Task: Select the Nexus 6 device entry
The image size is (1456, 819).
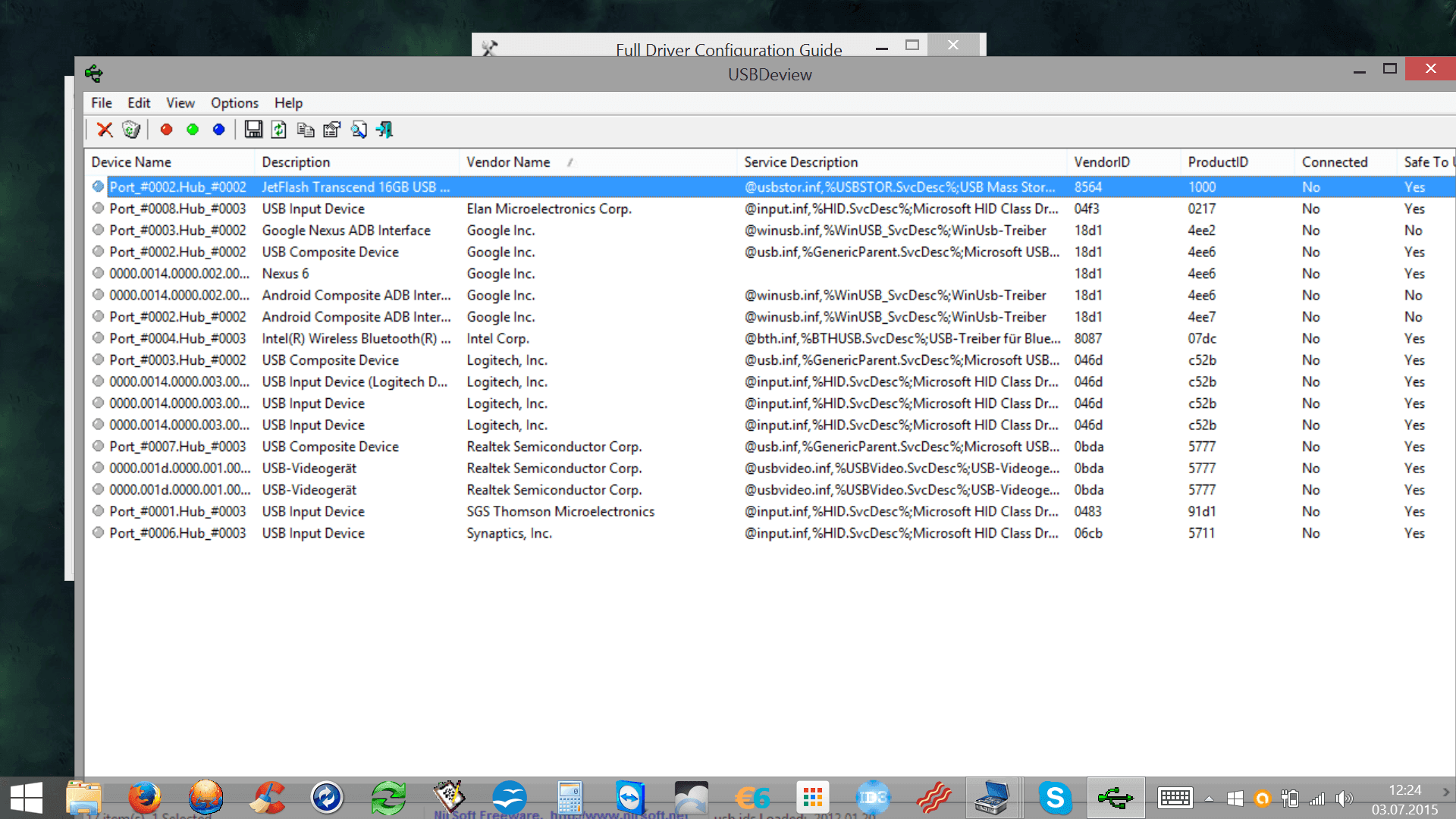Action: tap(769, 273)
